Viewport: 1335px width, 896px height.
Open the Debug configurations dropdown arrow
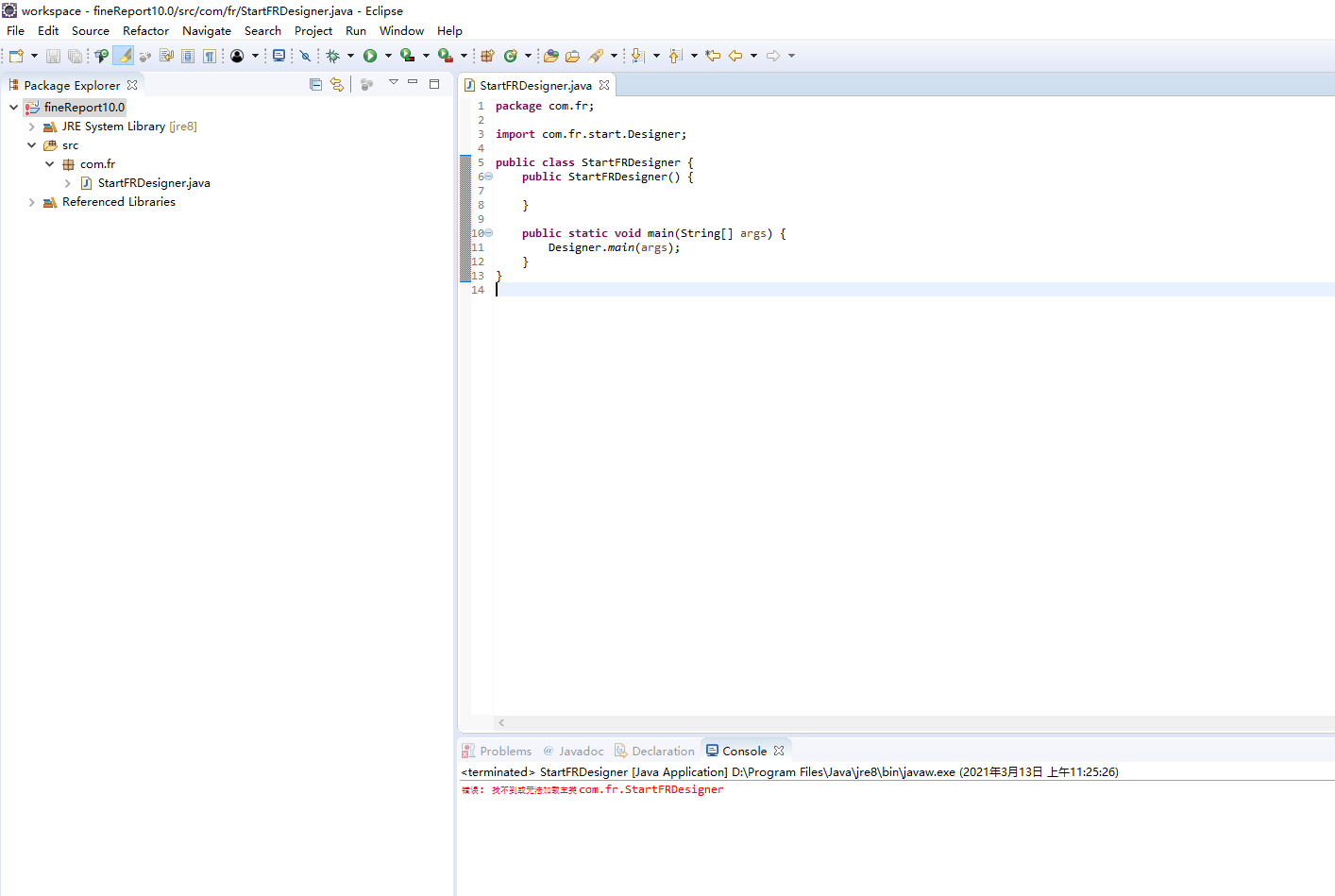(350, 56)
